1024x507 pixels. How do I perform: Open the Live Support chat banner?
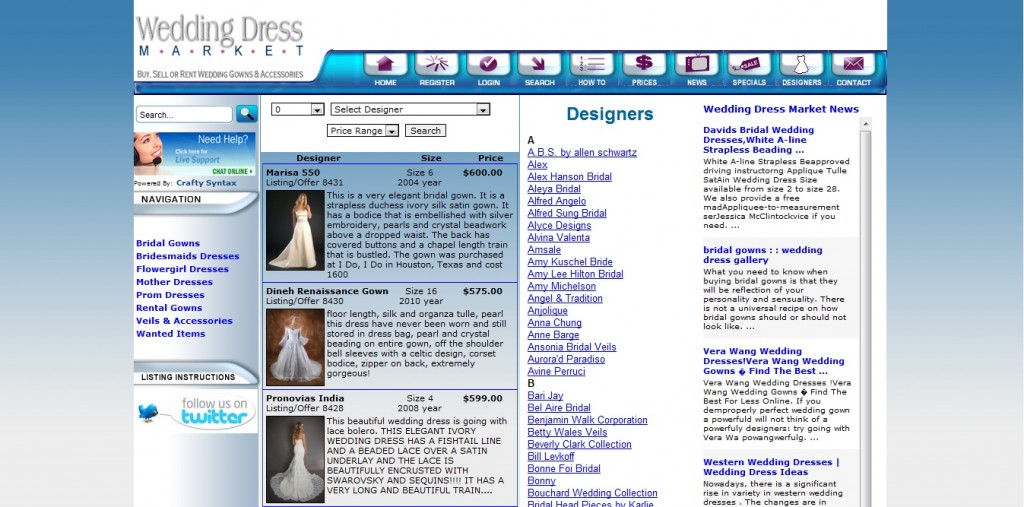point(195,154)
